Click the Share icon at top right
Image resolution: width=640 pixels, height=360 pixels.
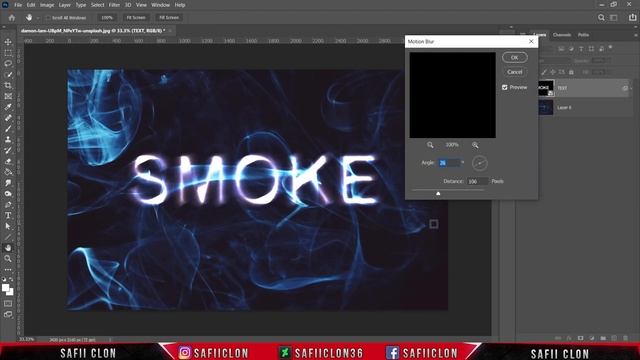(632, 18)
